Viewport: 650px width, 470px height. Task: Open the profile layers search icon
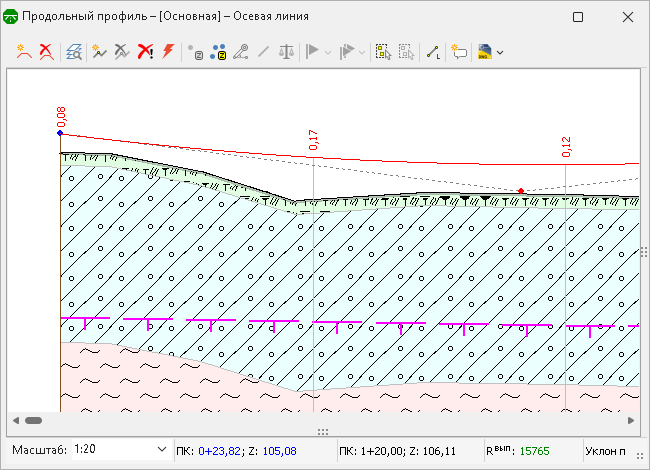click(x=73, y=50)
